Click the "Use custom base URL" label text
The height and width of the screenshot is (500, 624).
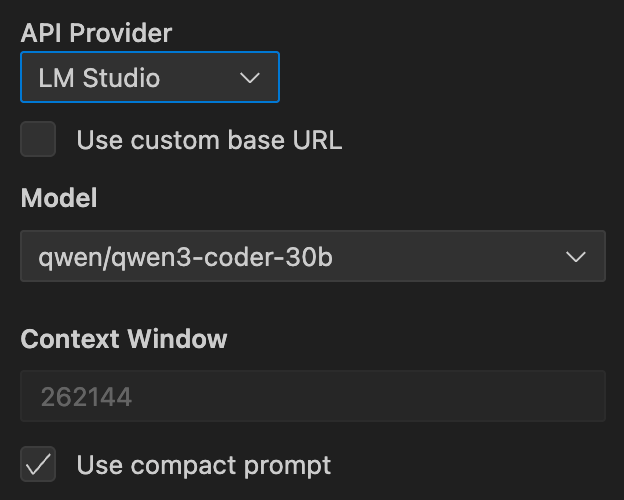(209, 140)
